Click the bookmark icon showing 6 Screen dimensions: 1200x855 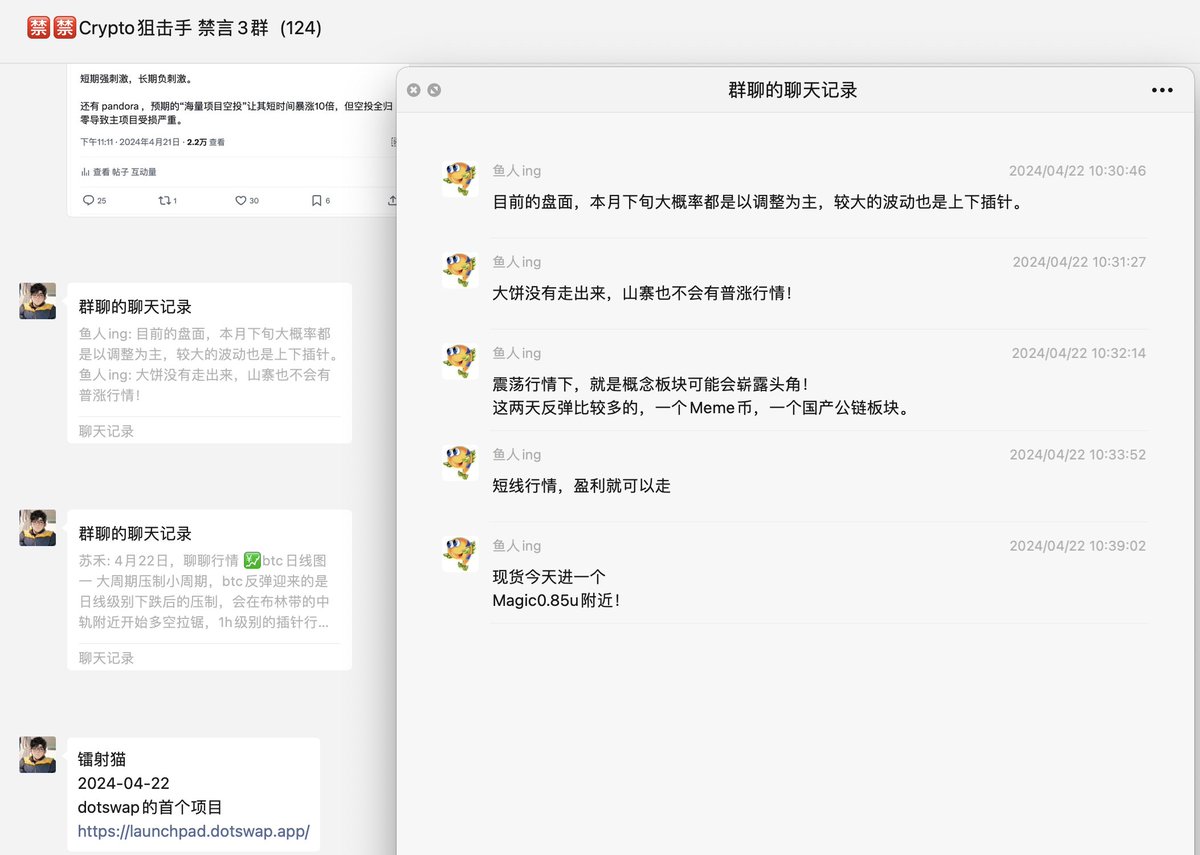316,200
